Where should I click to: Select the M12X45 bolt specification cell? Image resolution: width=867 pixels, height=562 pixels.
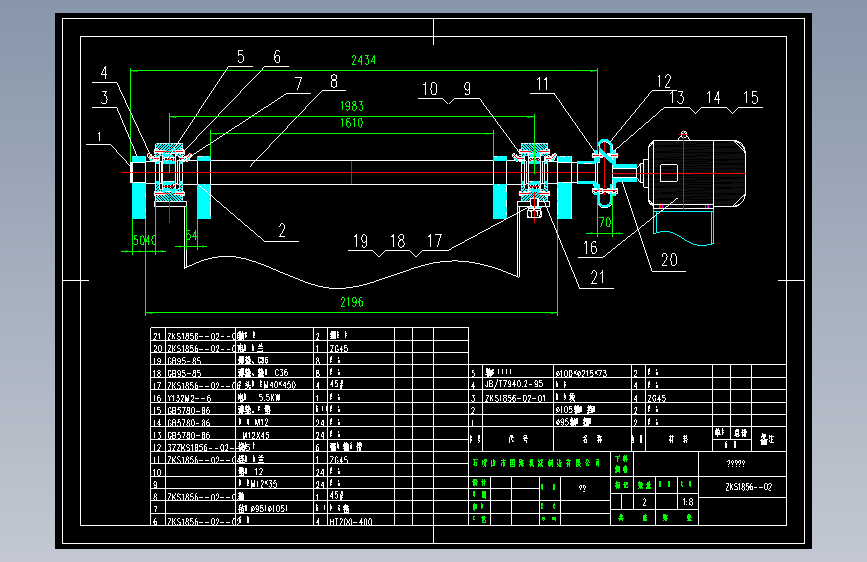(256, 435)
